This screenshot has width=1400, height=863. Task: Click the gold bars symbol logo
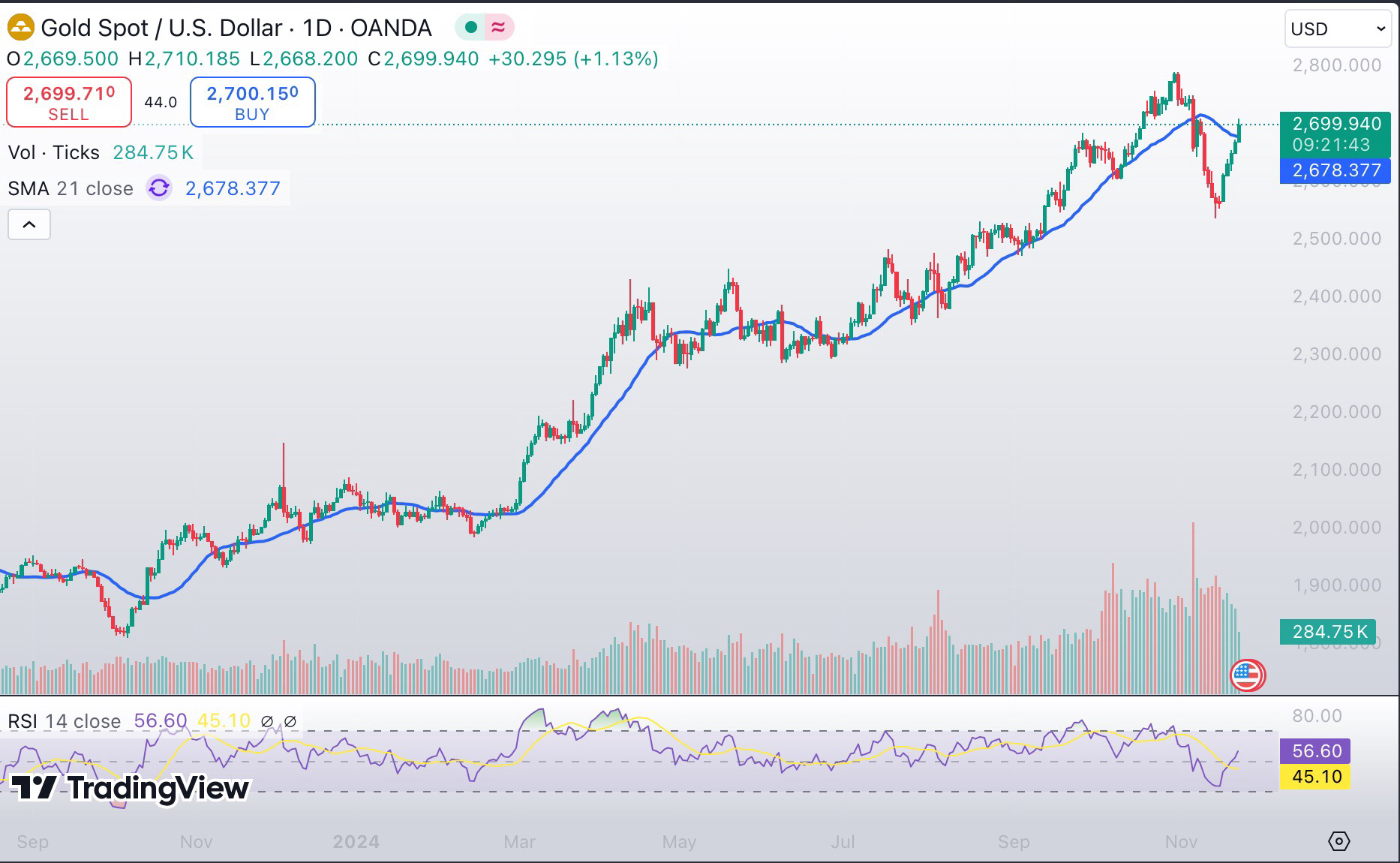pos(20,29)
